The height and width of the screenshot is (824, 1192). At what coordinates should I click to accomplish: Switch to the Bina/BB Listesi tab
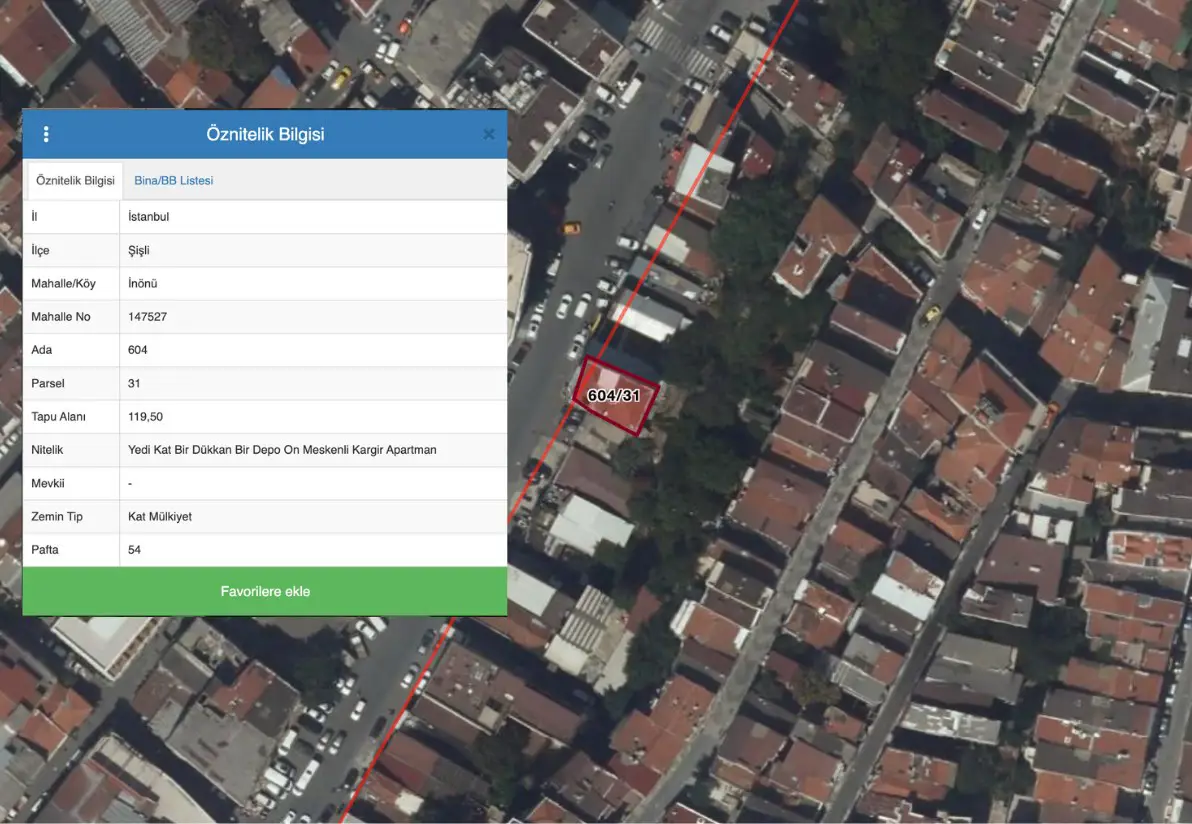click(173, 180)
